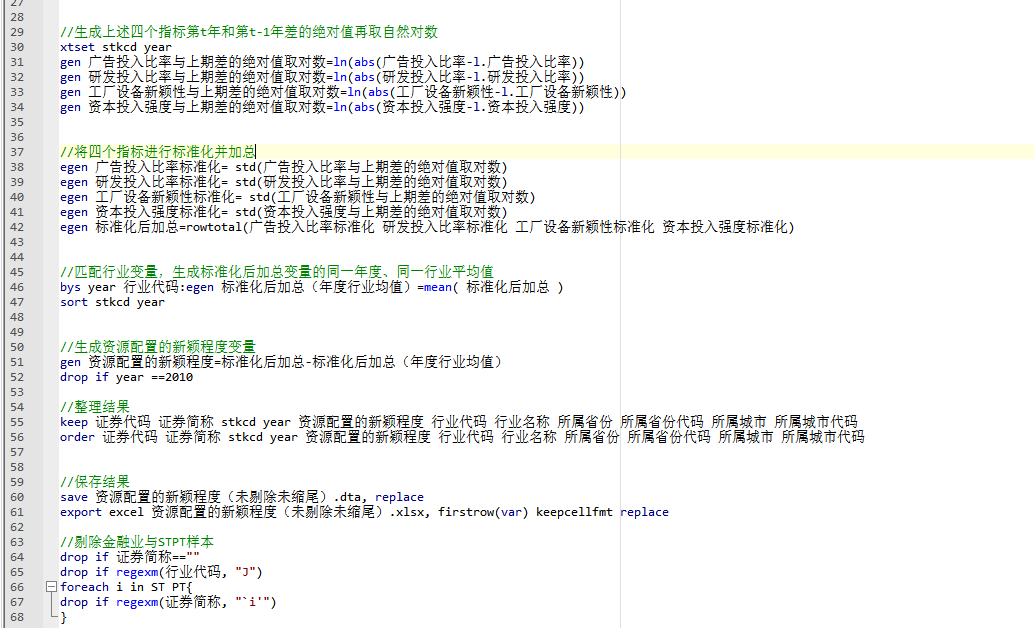
Task: Click line number 37 in gutter
Action: coord(17,152)
